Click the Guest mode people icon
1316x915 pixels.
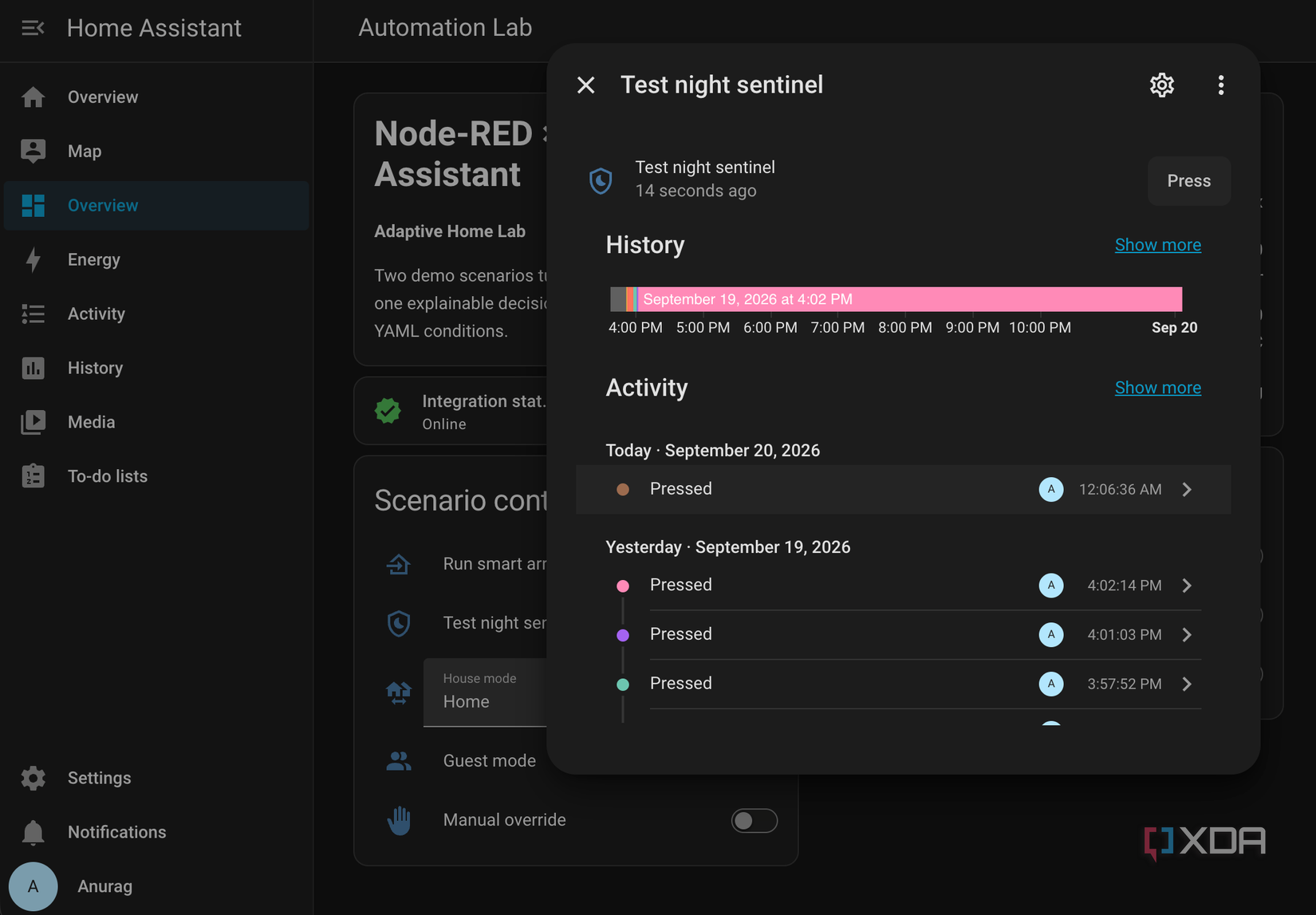click(399, 762)
